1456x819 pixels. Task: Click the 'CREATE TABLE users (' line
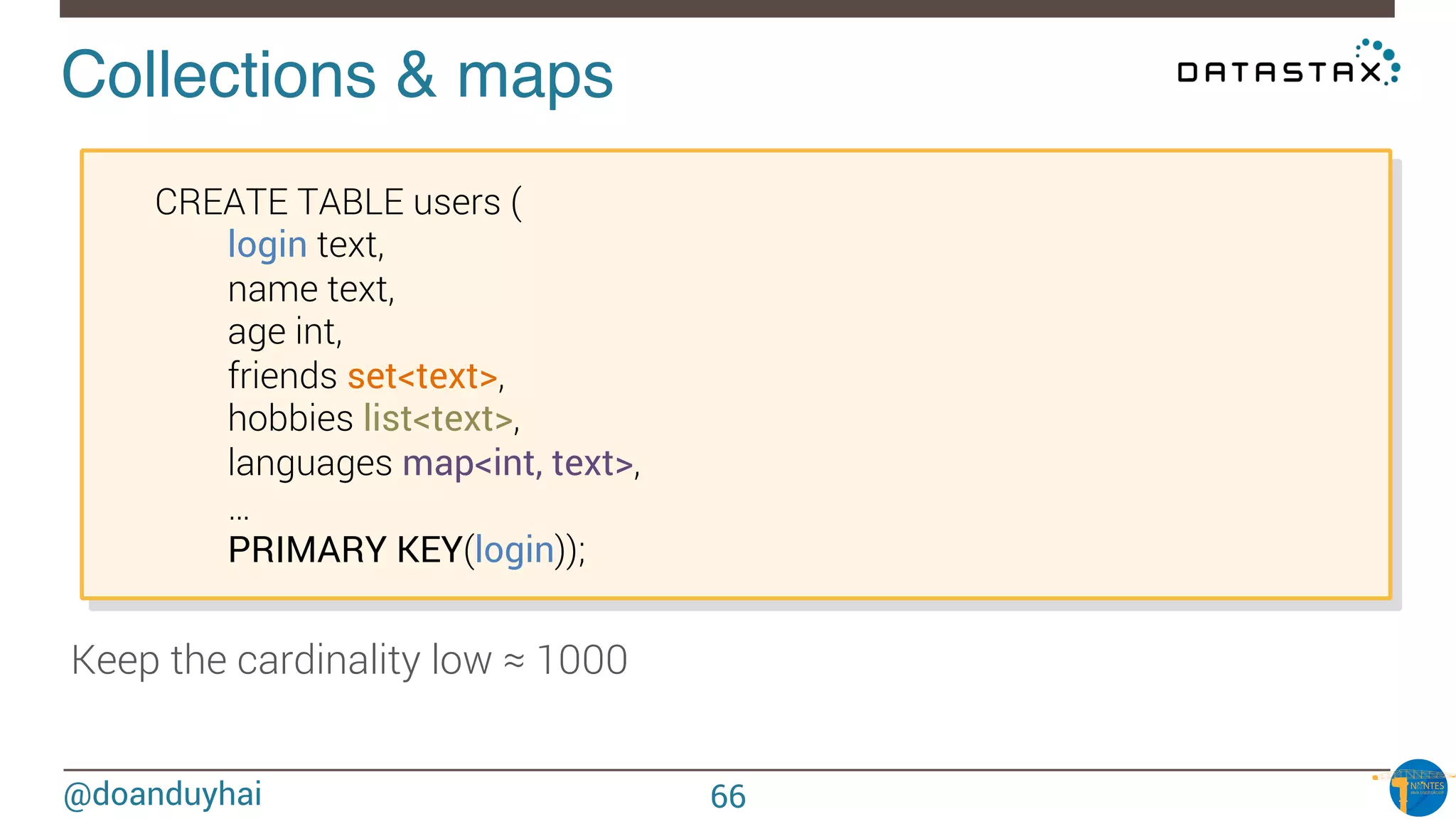338,203
